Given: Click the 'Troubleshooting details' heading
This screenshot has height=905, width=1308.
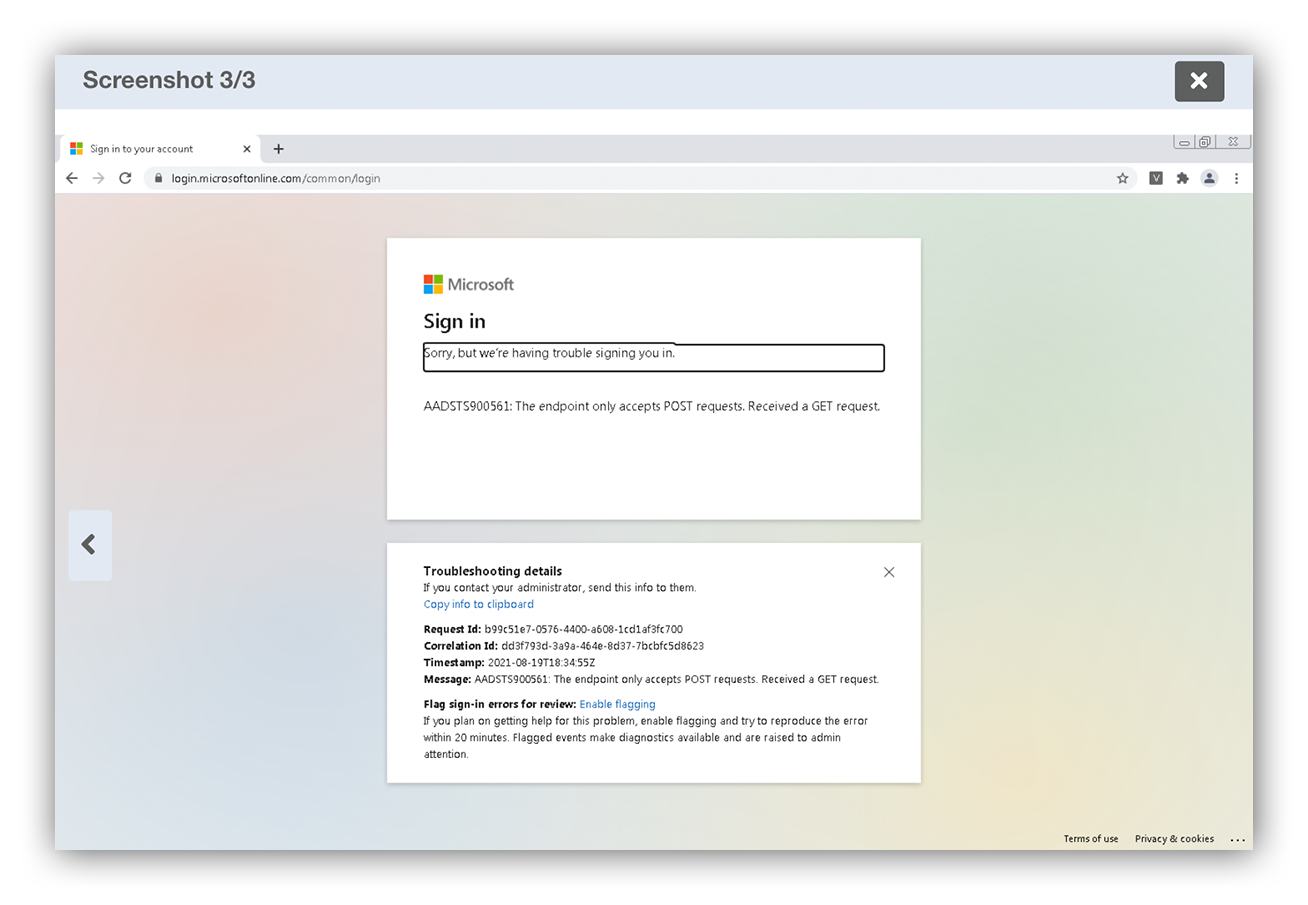Looking at the screenshot, I should 492,571.
